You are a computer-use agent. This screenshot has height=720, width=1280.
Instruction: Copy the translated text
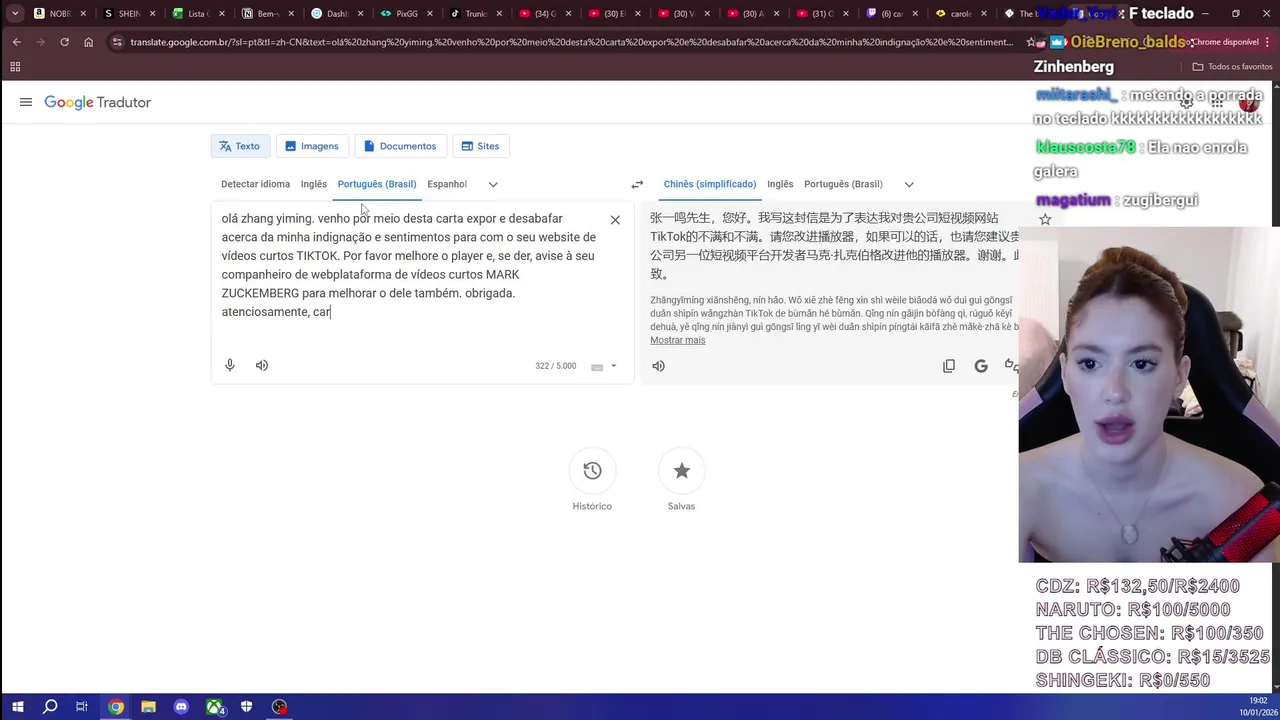(949, 366)
